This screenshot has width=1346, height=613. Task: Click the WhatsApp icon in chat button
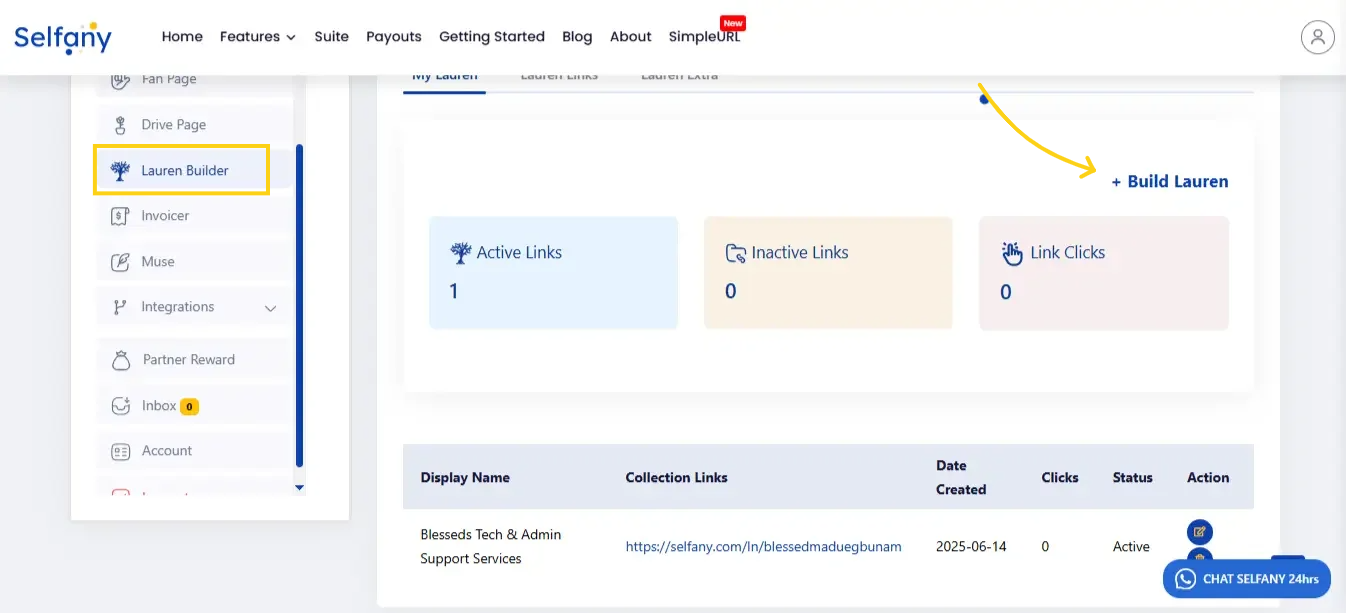(x=1186, y=579)
